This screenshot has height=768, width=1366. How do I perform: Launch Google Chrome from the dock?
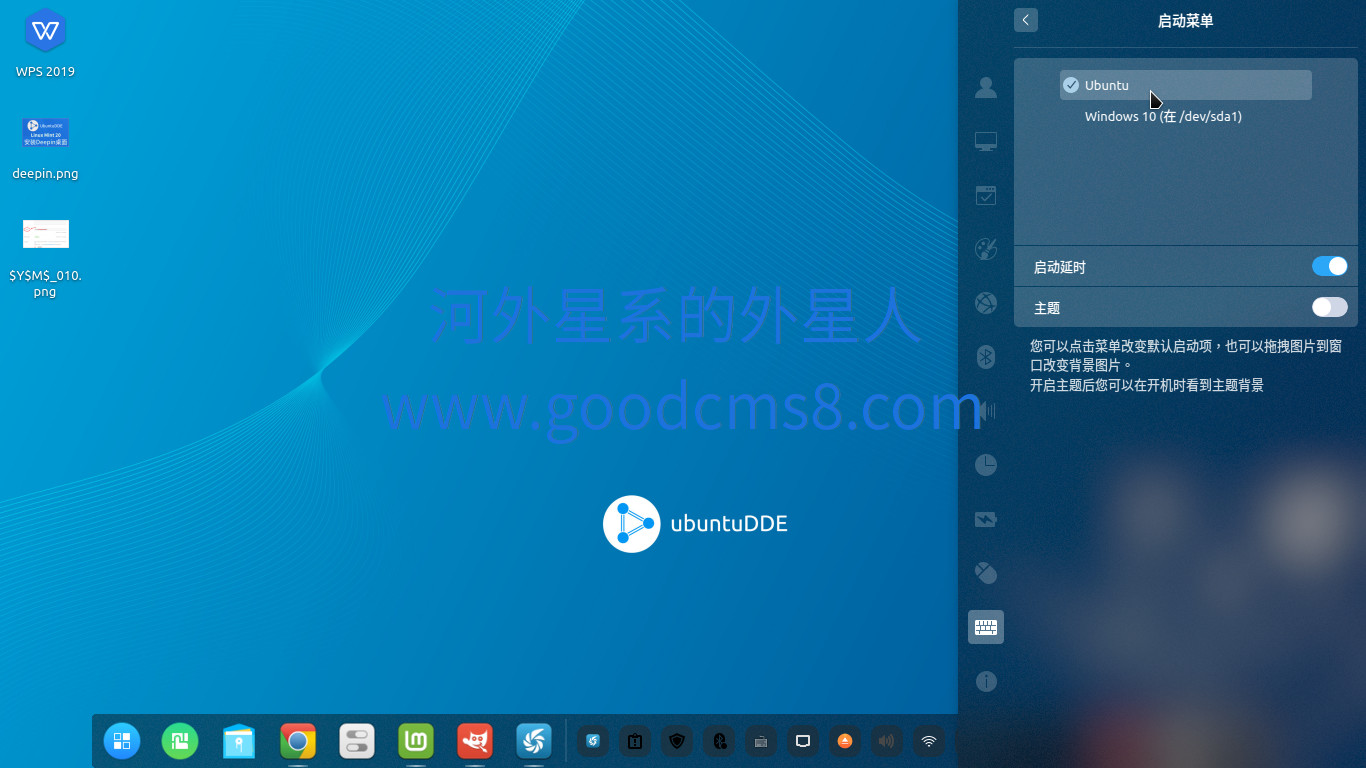(x=298, y=741)
